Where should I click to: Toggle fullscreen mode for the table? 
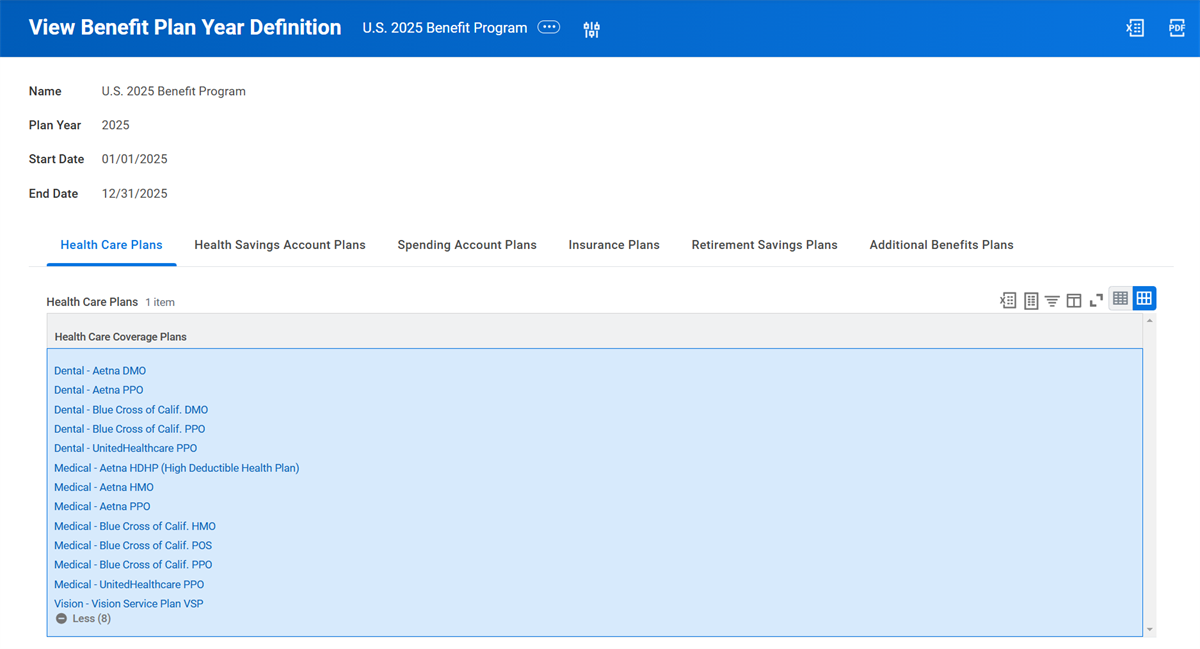1096,300
